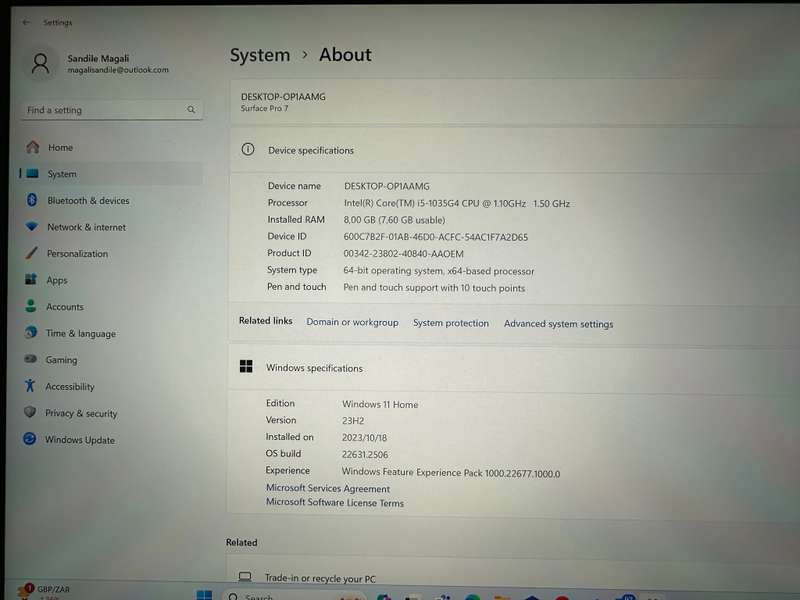Open the Windows Start button on taskbar
Viewport: 800px width, 600px height.
point(204,595)
